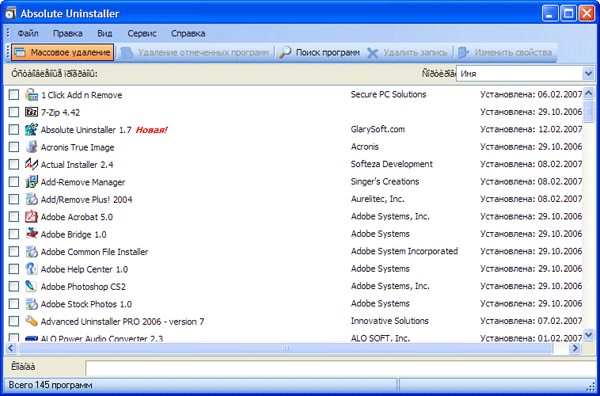The height and width of the screenshot is (396, 600).
Task: Click the horizontal scrollbar left arrow
Action: [11, 348]
